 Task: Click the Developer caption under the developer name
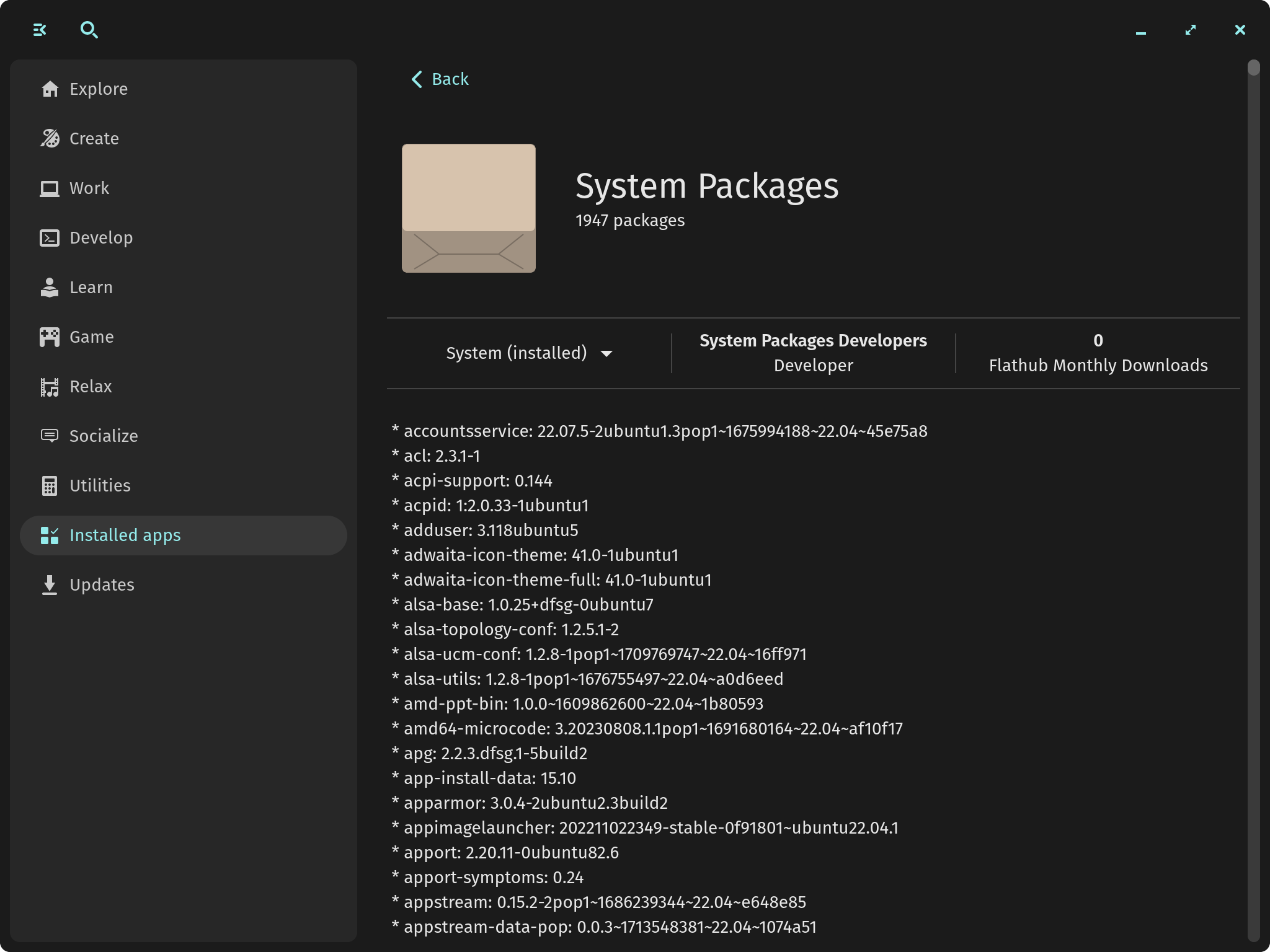coord(813,366)
